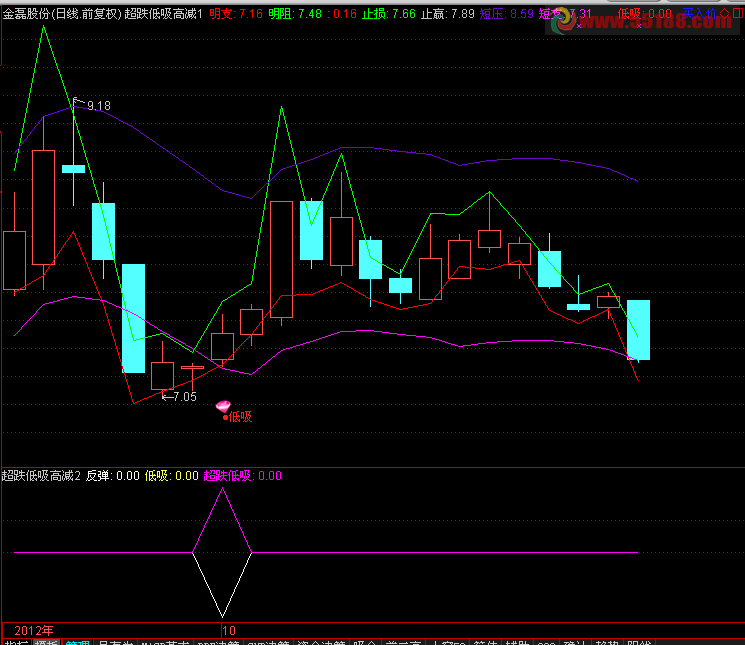Image resolution: width=745 pixels, height=645 pixels.
Task: Select the green 止损: 7.66 value
Action: click(389, 14)
